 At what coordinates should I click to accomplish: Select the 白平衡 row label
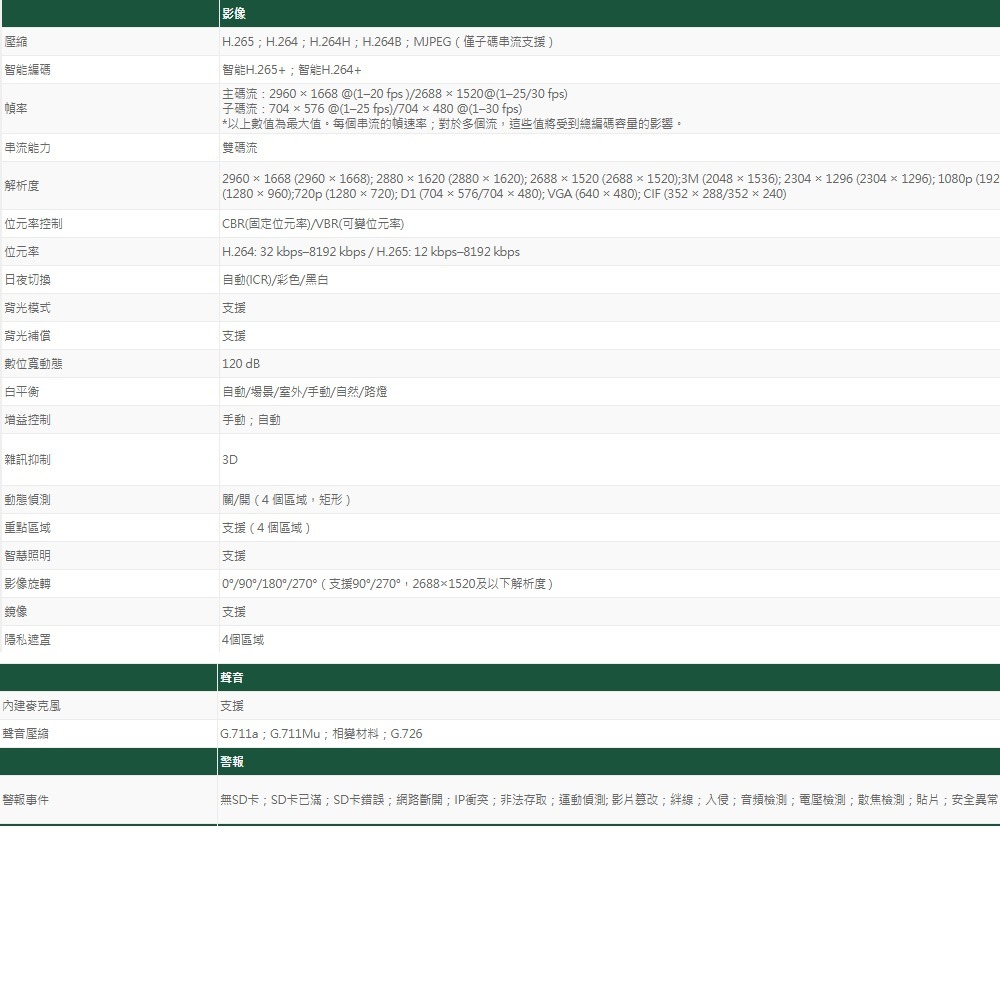click(22, 392)
